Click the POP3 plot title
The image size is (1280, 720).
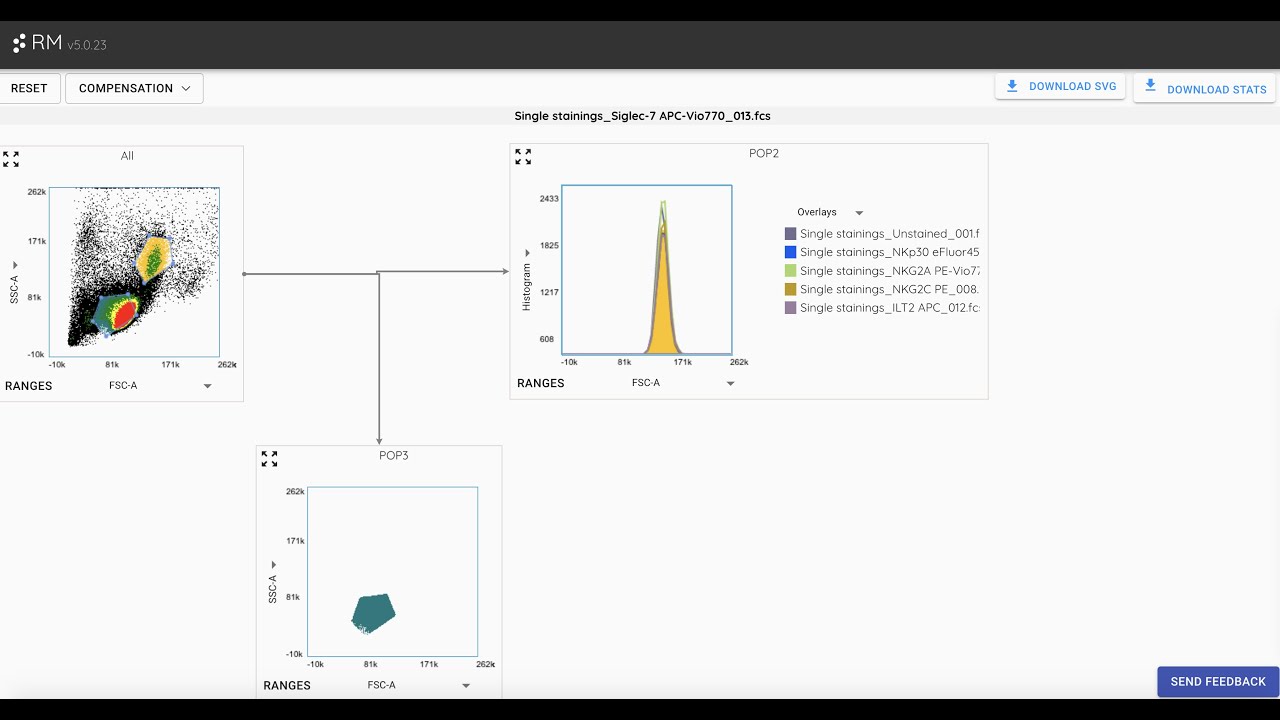pyautogui.click(x=394, y=455)
